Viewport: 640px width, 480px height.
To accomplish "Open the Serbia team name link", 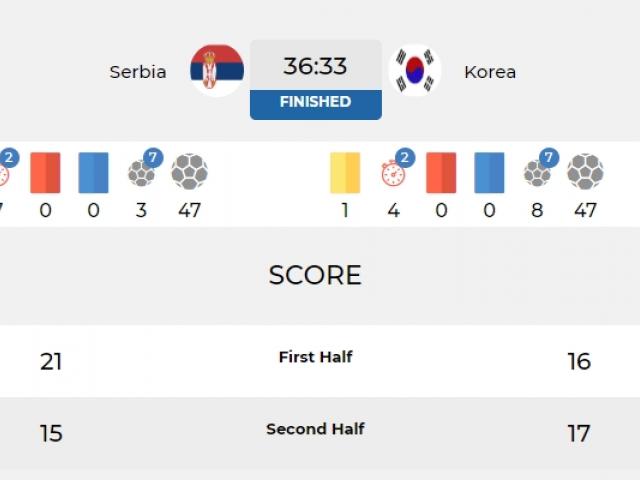I will click(x=138, y=72).
